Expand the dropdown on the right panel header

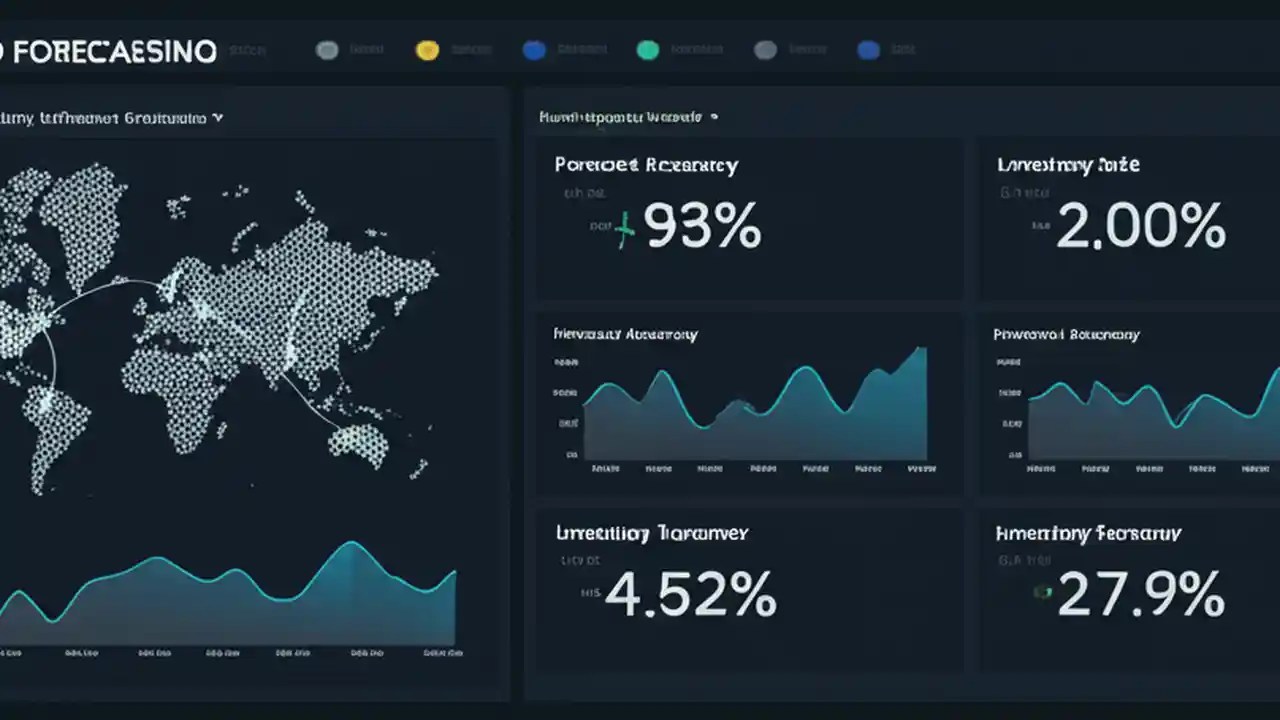click(x=713, y=117)
